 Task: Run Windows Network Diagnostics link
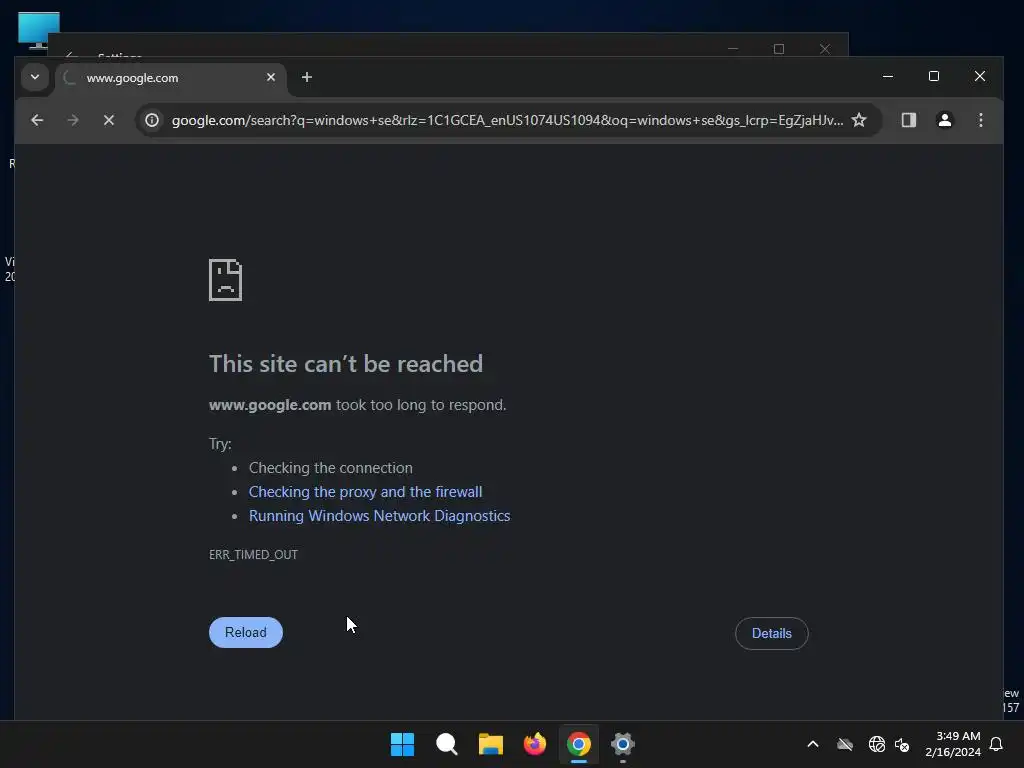pyautogui.click(x=379, y=516)
